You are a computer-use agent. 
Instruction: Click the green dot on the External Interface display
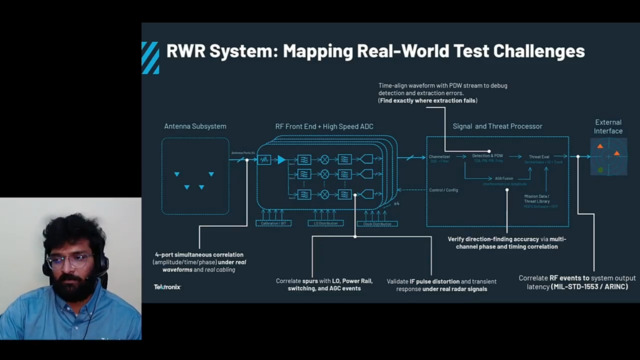(x=600, y=169)
